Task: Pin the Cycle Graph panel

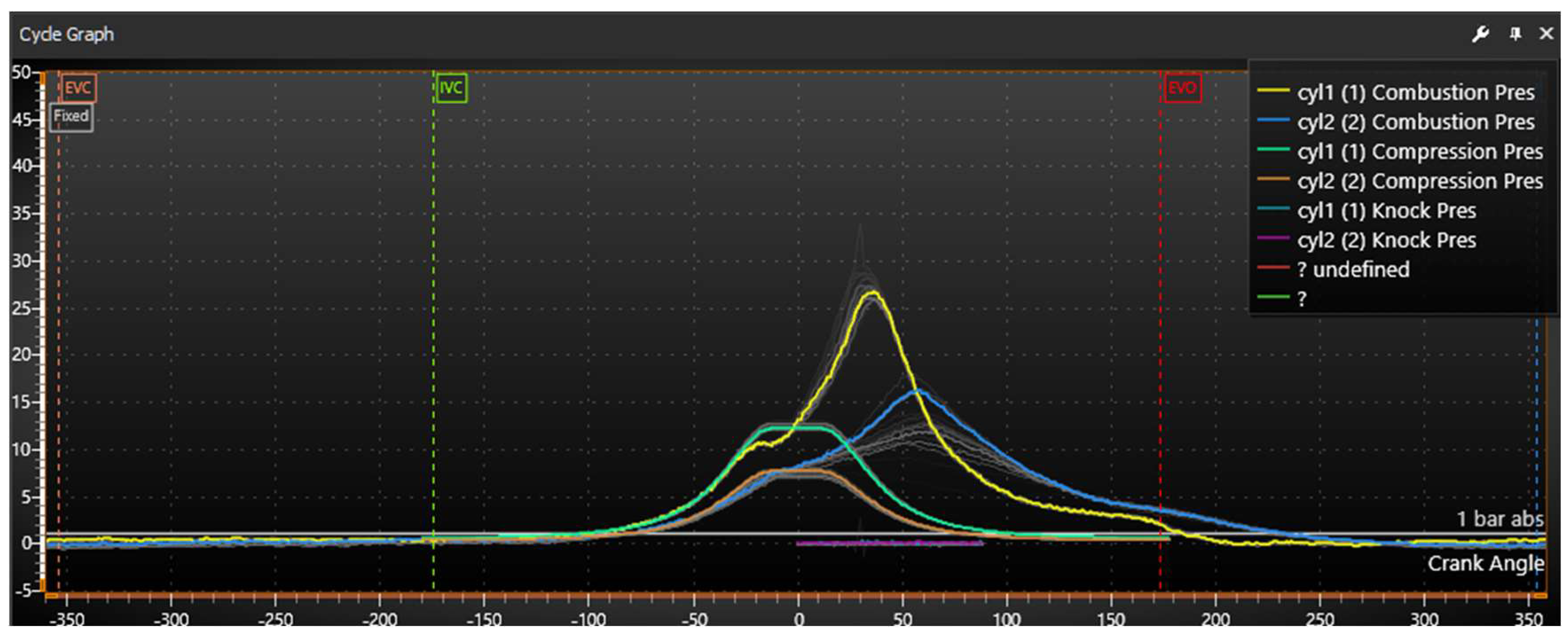Action: pos(1515,34)
